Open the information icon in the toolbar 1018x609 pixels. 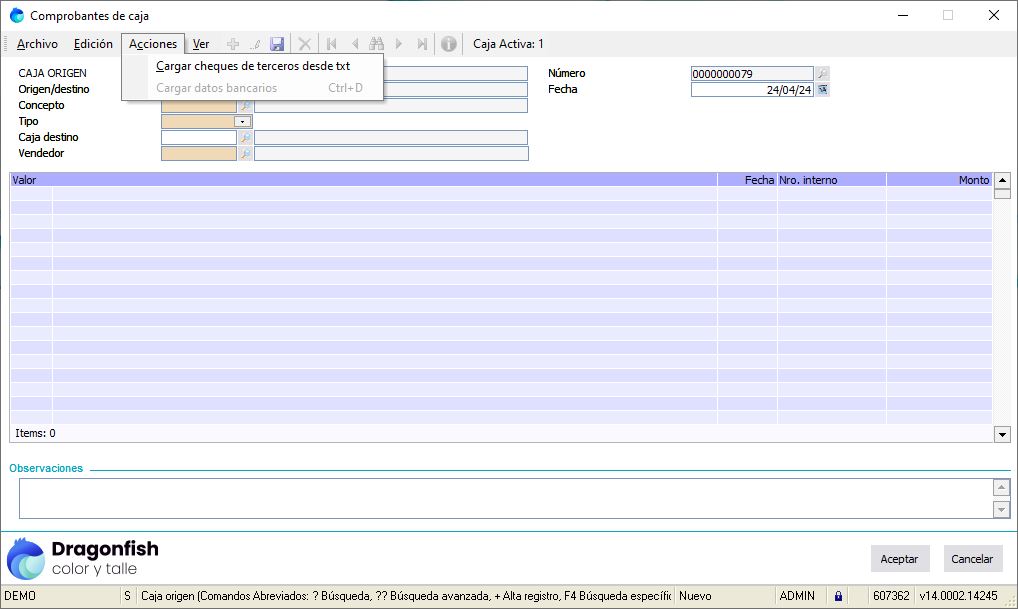coord(449,44)
